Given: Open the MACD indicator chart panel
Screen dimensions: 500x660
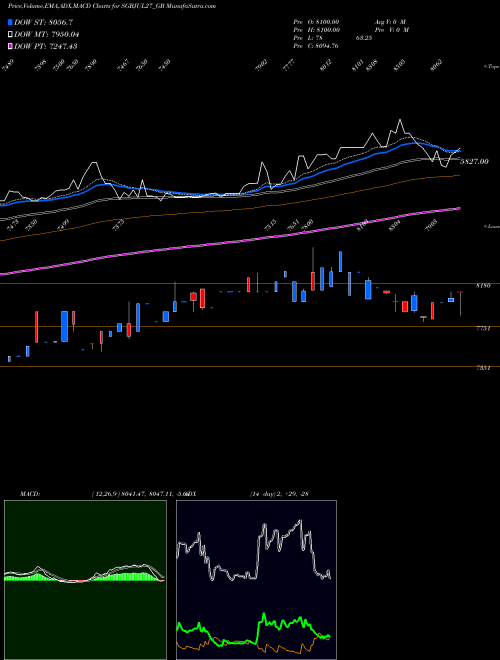Looking at the screenshot, I should point(85,580).
